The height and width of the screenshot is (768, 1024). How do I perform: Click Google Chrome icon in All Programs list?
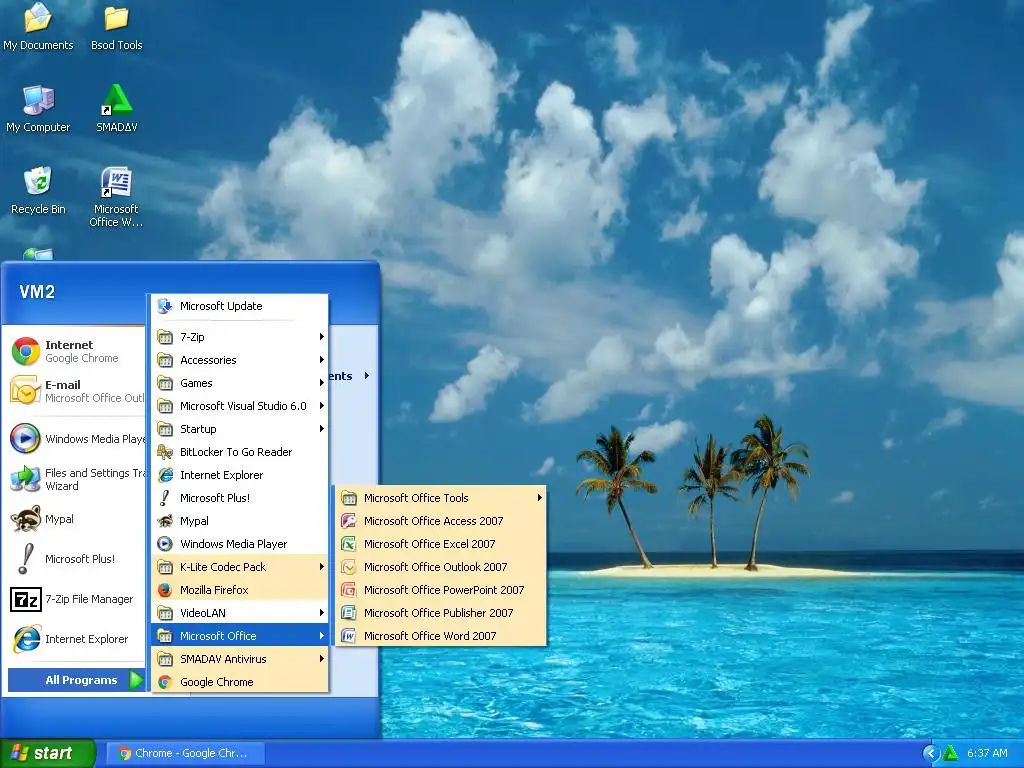click(x=165, y=682)
